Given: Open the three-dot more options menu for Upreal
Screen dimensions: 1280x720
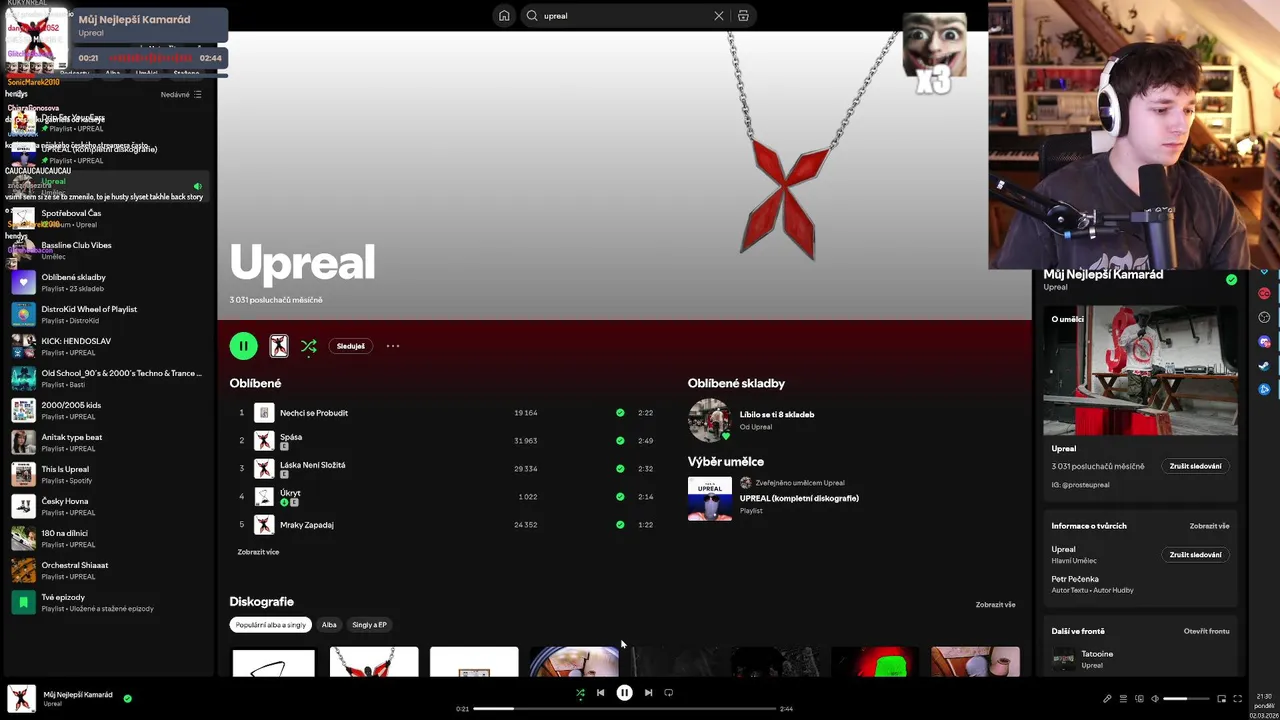Looking at the screenshot, I should 393,346.
